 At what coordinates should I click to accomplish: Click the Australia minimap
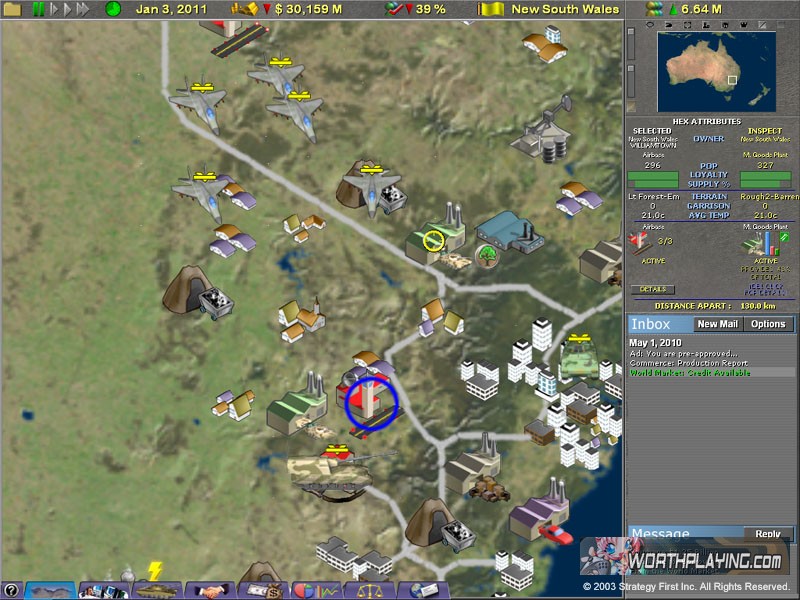click(715, 70)
